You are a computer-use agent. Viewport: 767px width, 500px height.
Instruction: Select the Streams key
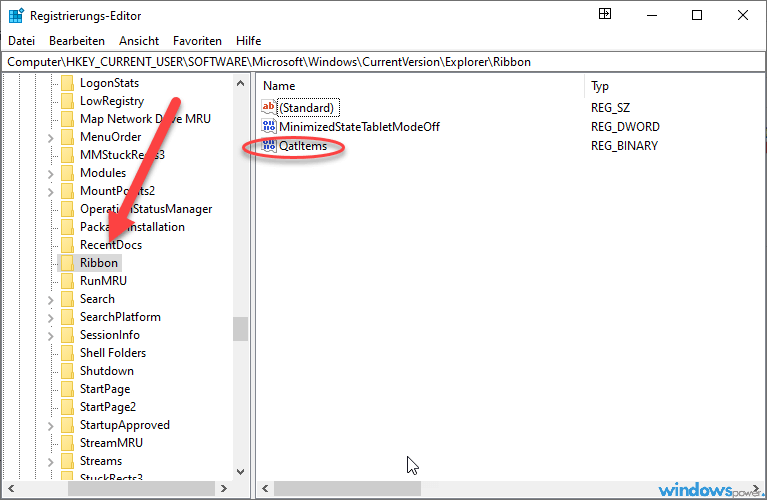[101, 461]
